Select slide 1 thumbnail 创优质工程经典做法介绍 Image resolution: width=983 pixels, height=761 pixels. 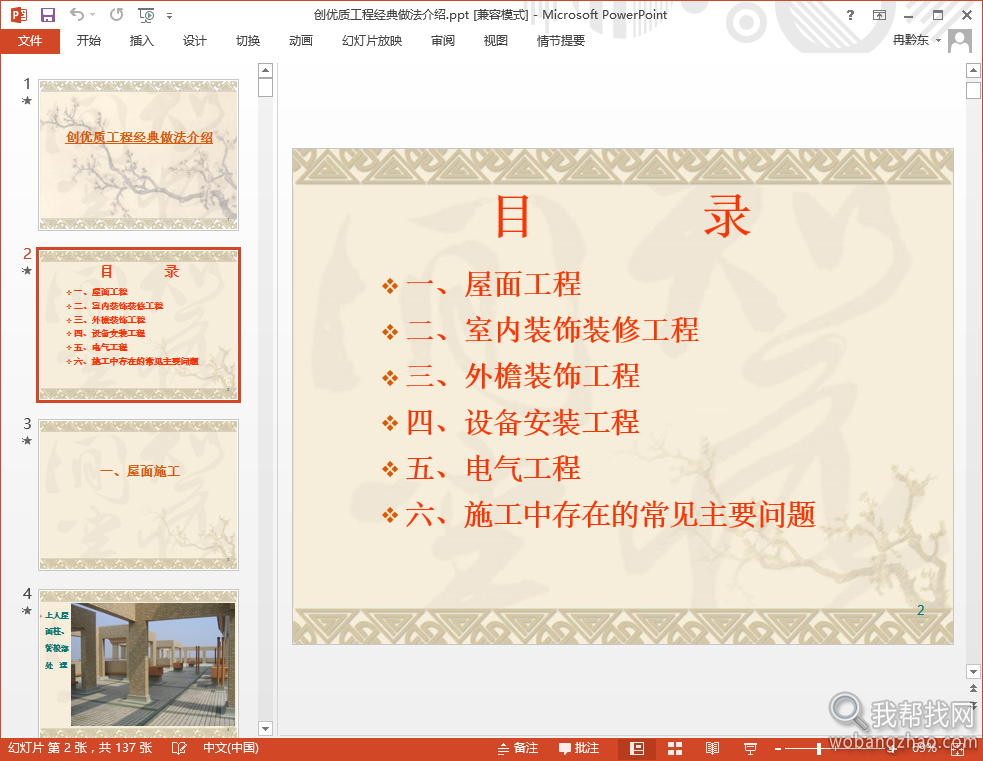[x=139, y=155]
